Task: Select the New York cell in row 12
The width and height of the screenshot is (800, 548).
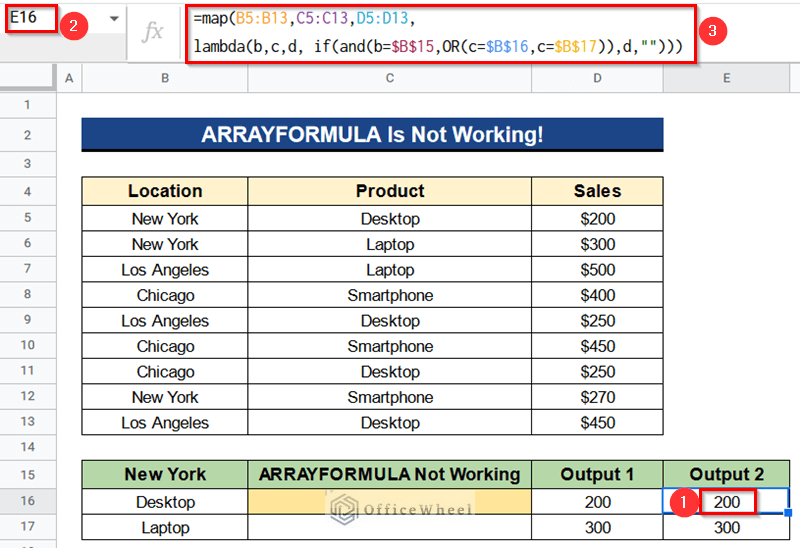Action: tap(165, 397)
